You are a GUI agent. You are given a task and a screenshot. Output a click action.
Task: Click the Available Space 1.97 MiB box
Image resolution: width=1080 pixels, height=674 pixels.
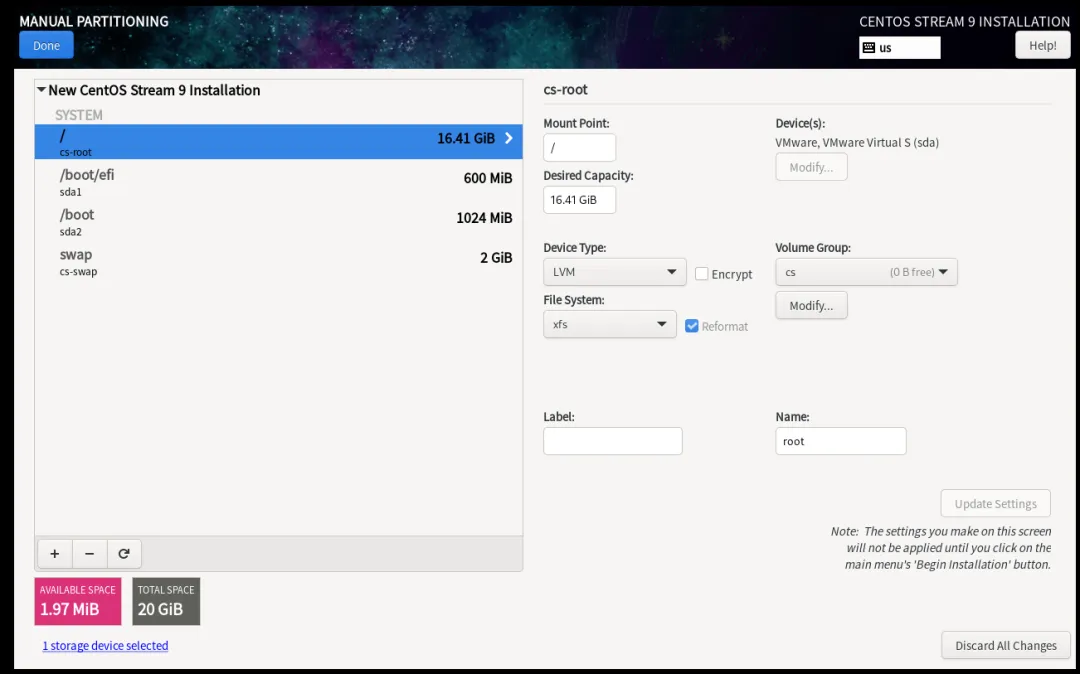pyautogui.click(x=78, y=601)
